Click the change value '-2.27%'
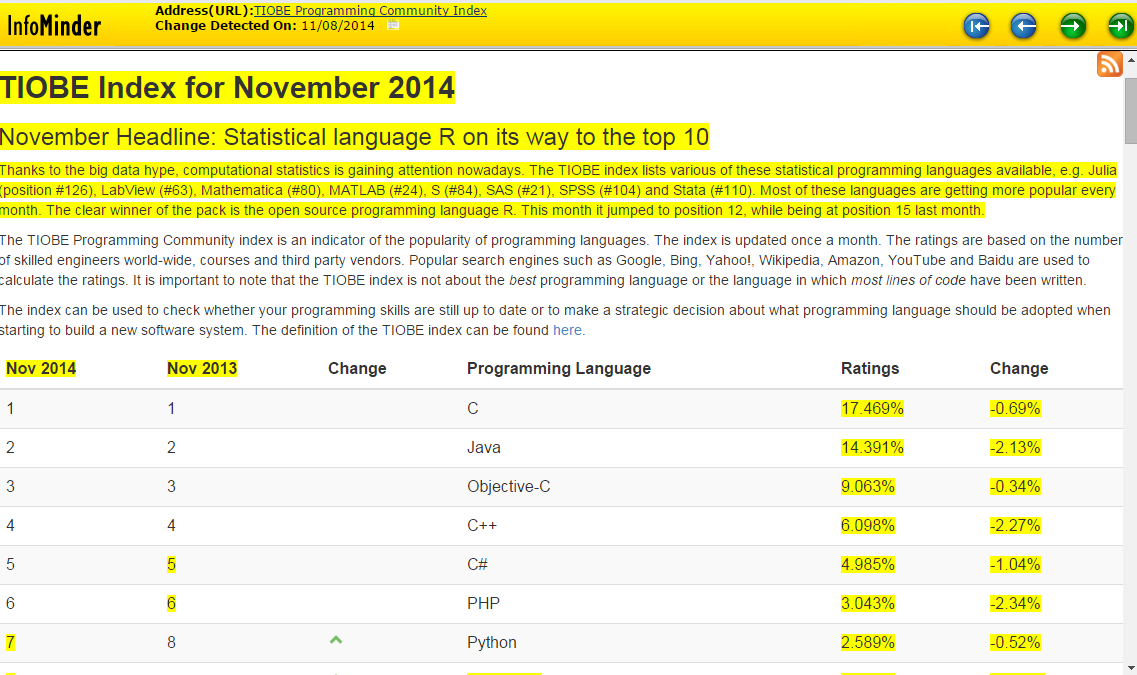The image size is (1137, 675). [x=1015, y=526]
